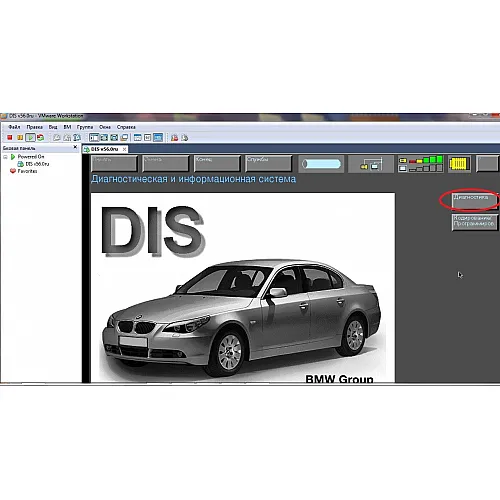
Task: Click the Summary view toolbar icon
Action: coord(138,137)
